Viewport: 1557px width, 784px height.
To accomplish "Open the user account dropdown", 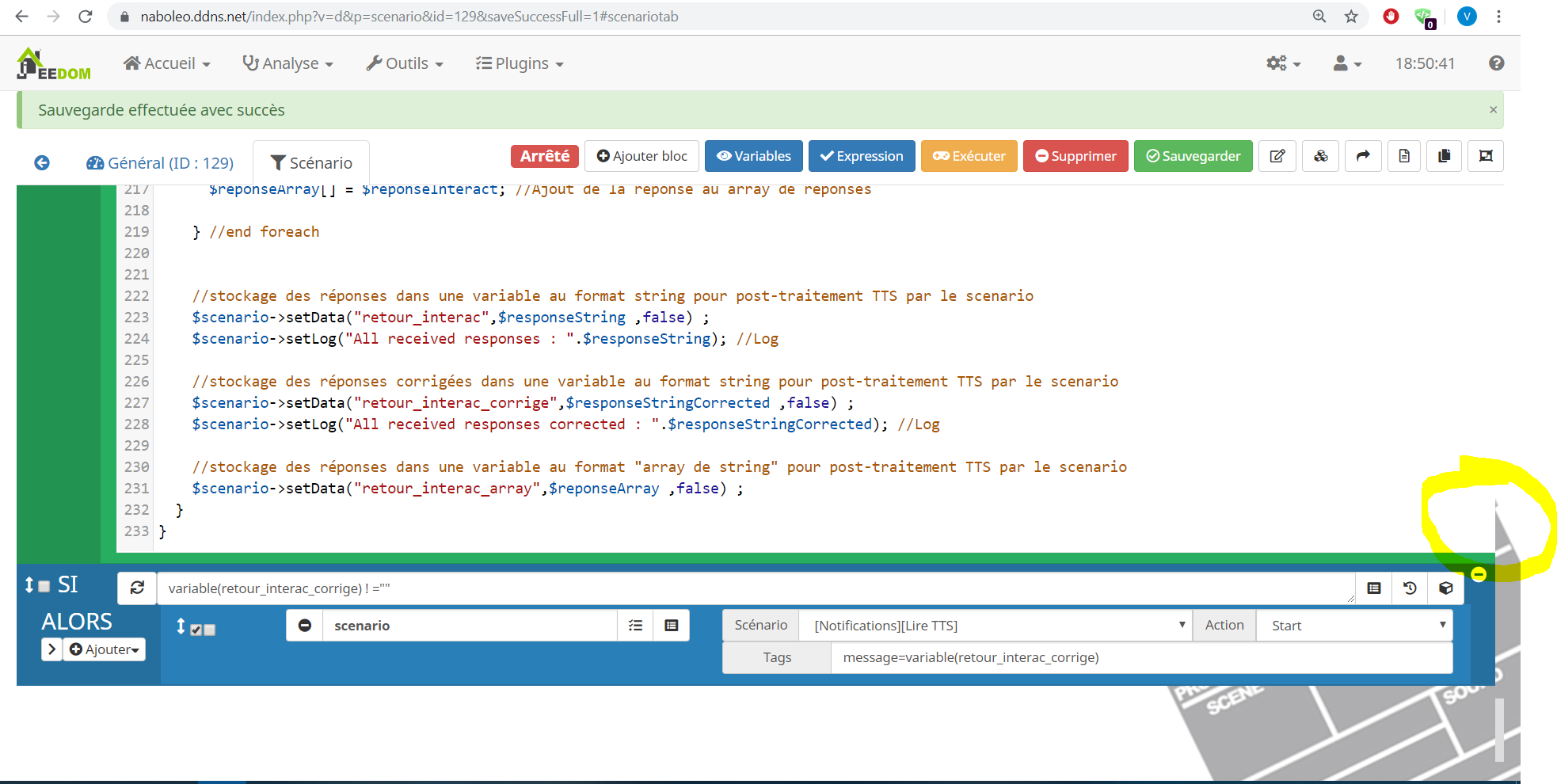I will 1347,63.
